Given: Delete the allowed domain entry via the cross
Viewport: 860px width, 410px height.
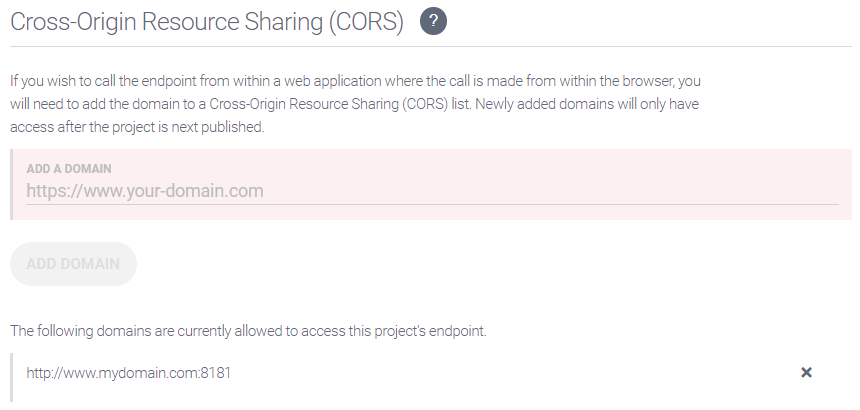Looking at the screenshot, I should coord(806,373).
